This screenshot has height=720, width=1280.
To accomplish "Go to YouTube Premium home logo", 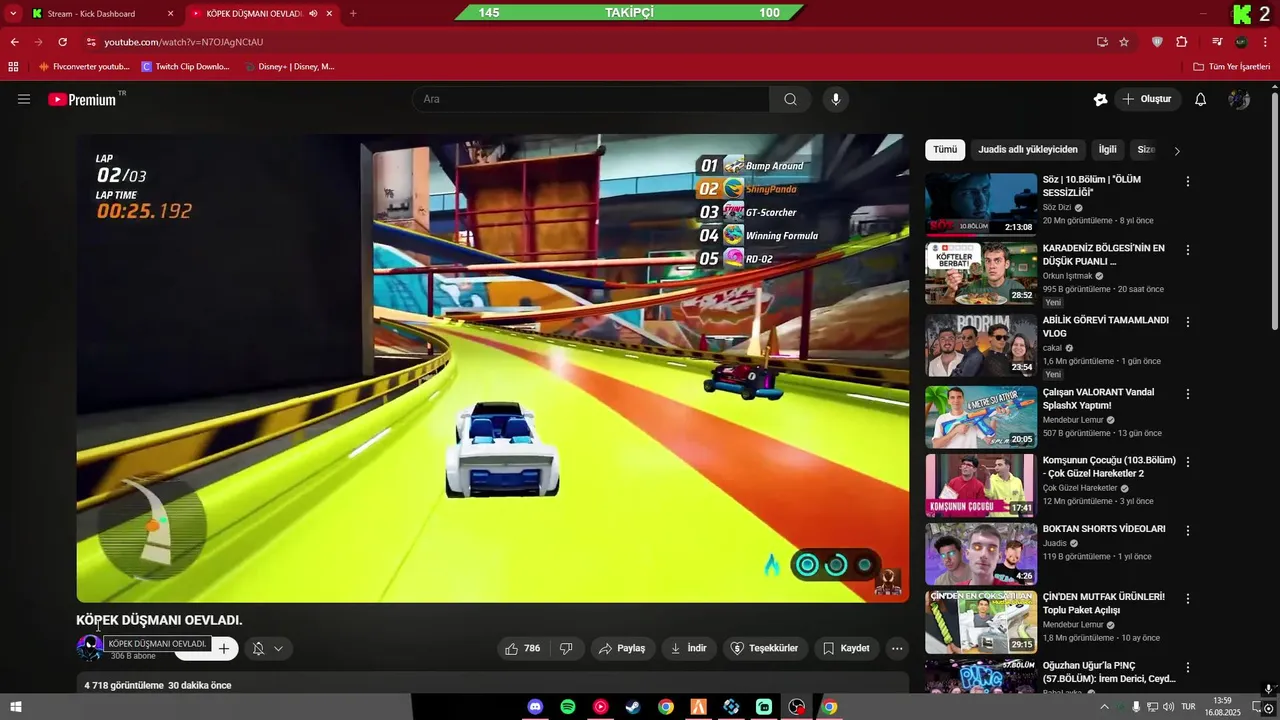I will pos(82,99).
